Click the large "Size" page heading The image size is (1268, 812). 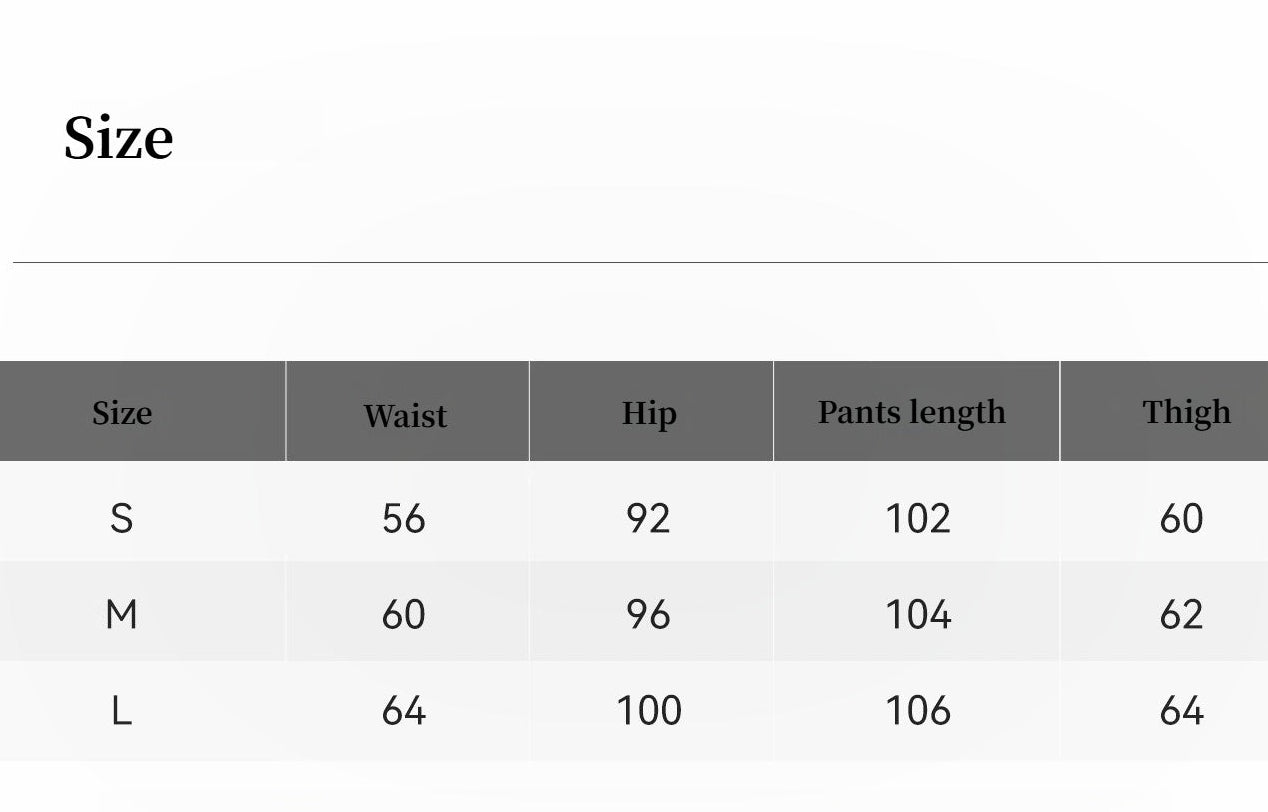[x=119, y=138]
